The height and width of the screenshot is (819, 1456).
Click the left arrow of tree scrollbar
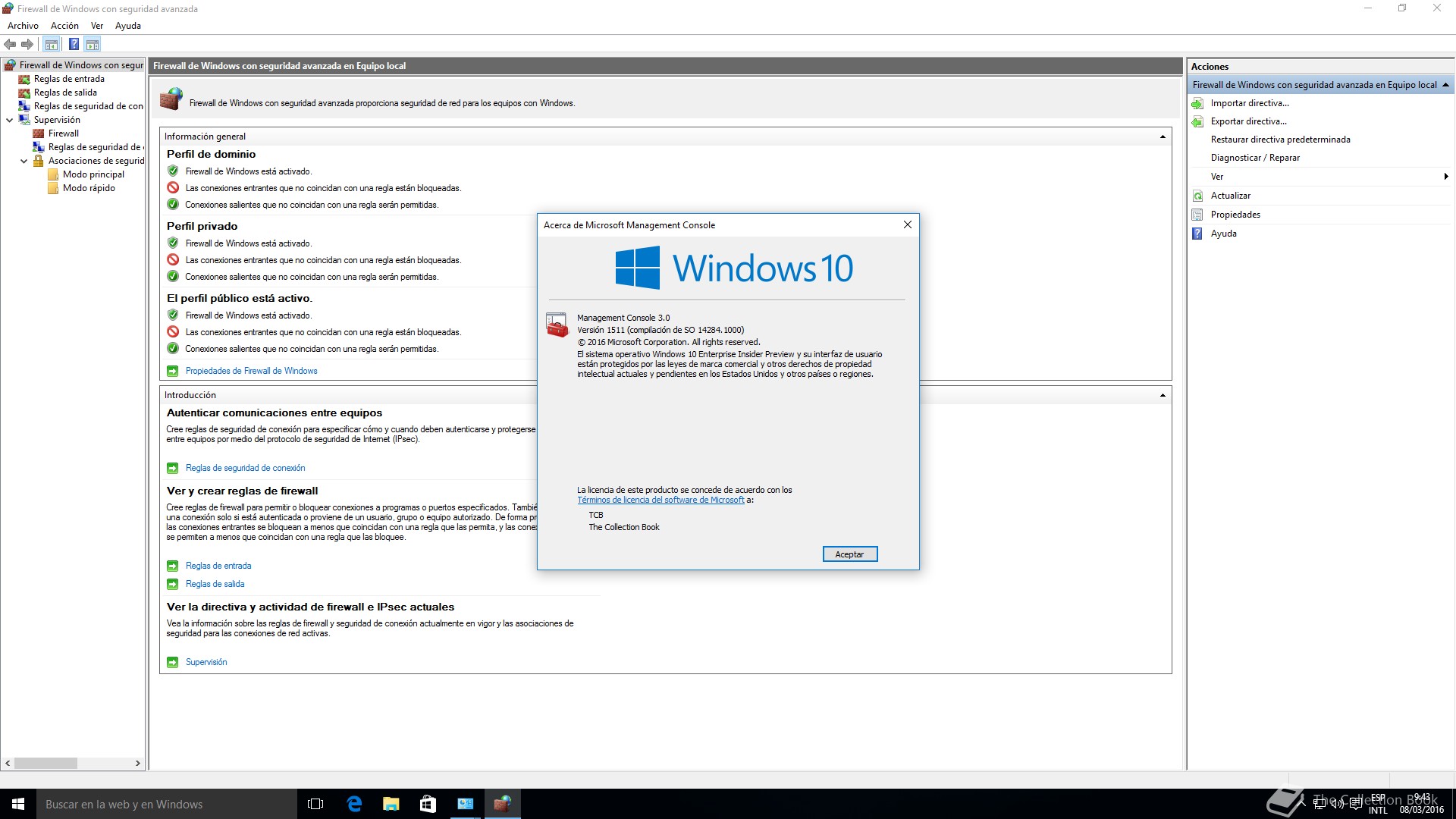point(8,764)
